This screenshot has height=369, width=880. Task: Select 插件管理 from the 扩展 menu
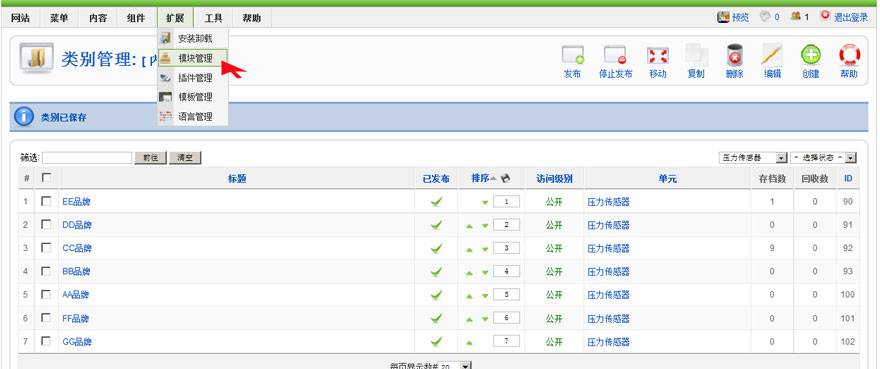[192, 78]
